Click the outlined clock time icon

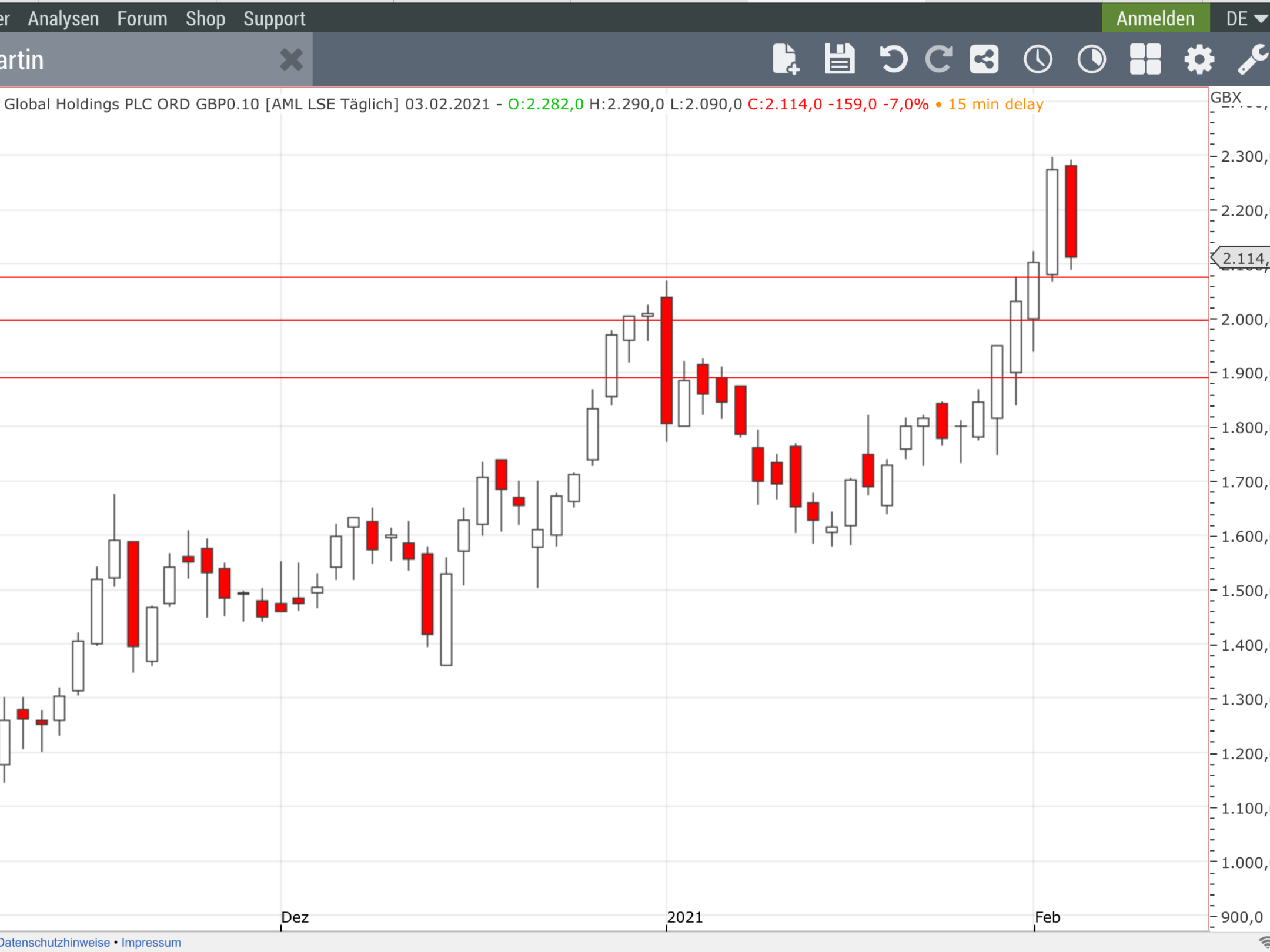tap(1038, 59)
